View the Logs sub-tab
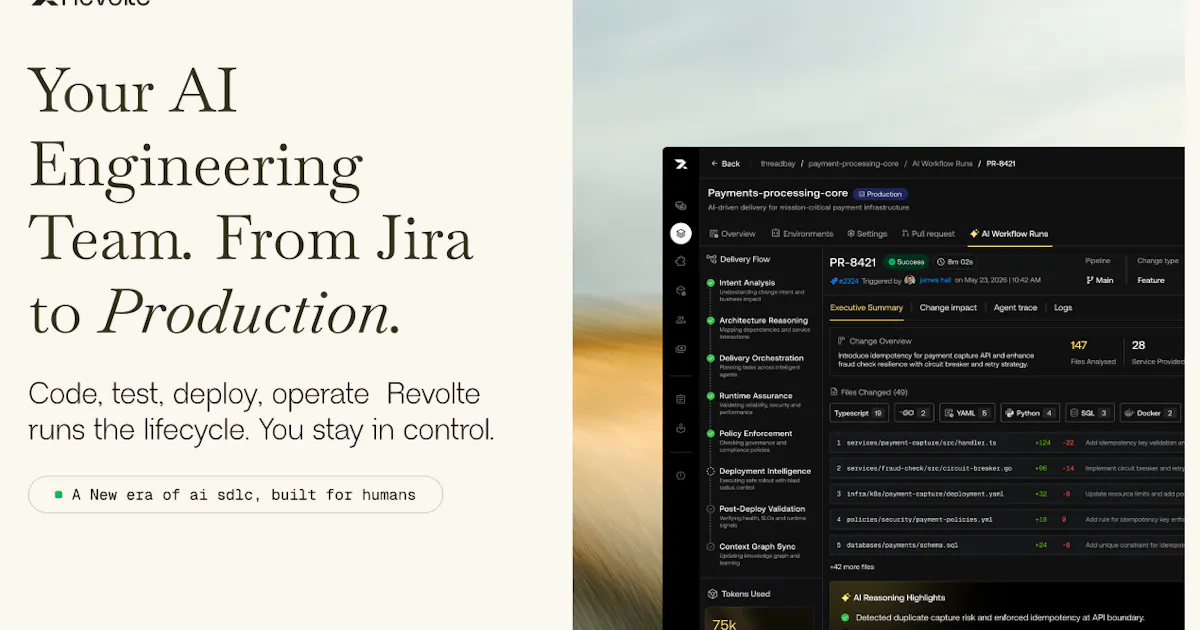 (1063, 308)
